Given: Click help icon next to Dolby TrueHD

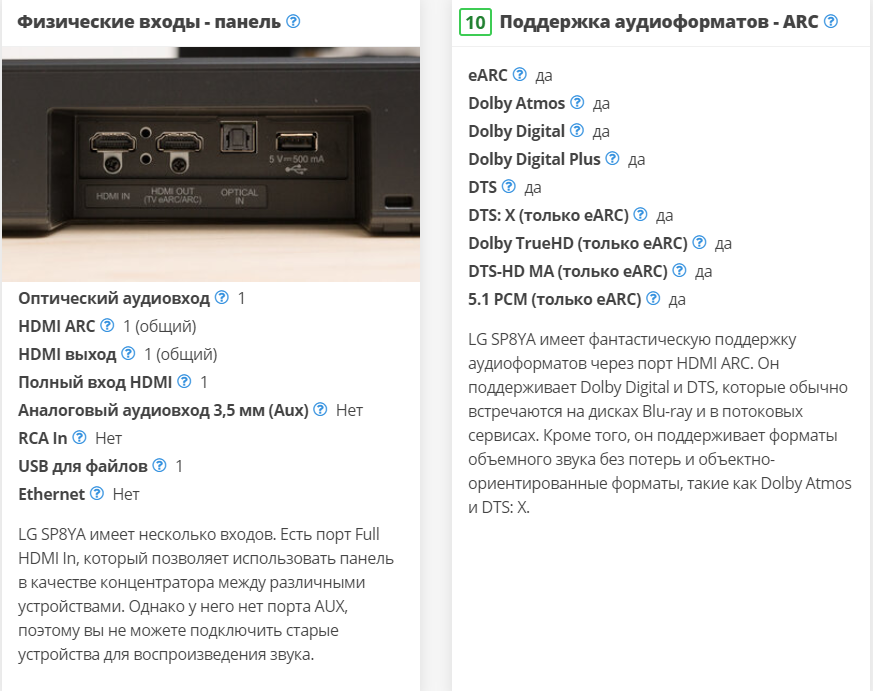Looking at the screenshot, I should tap(699, 242).
